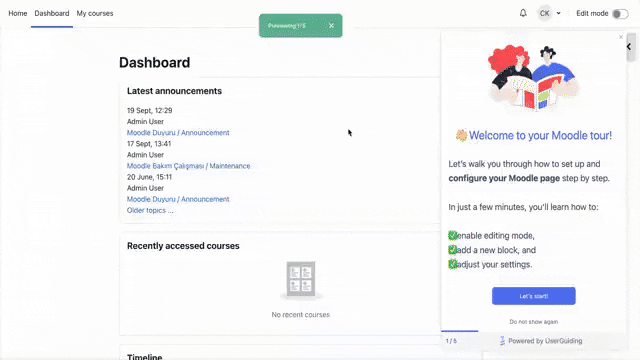The image size is (640, 360).
Task: Open the 20 June Moodle Duyuru announcement
Action: pos(178,199)
